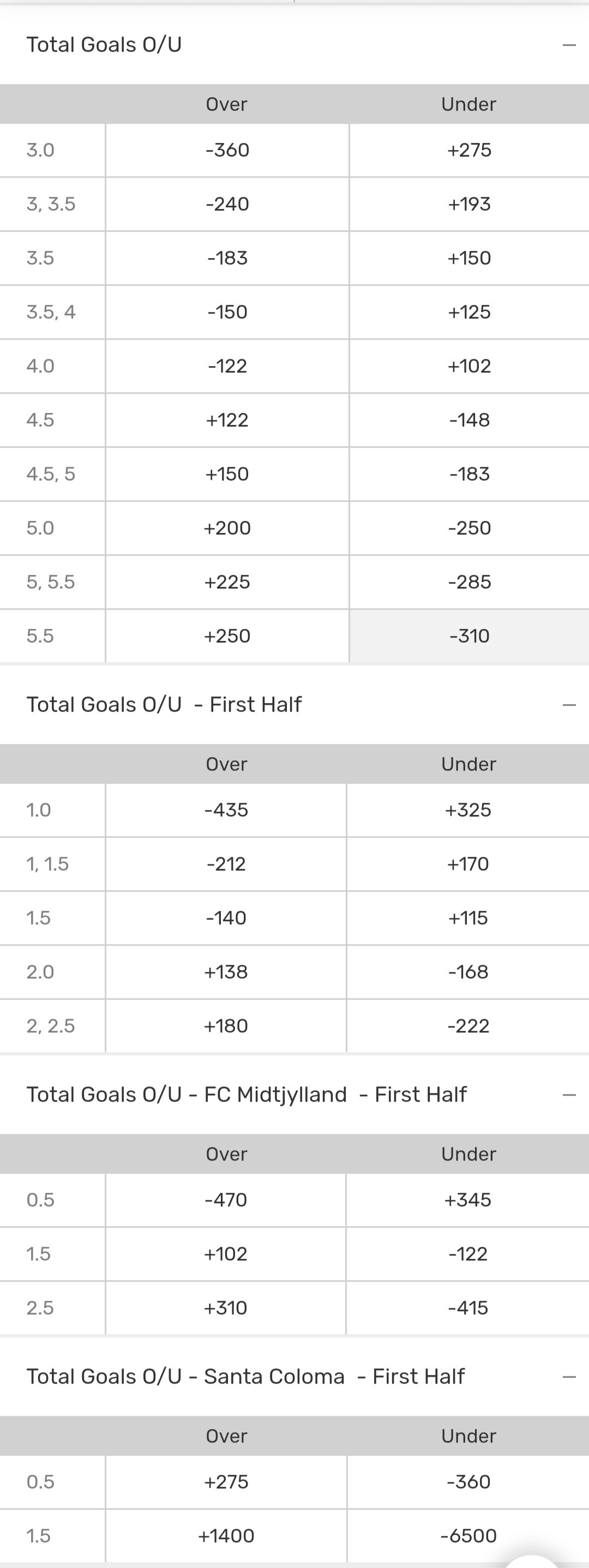The width and height of the screenshot is (589, 1568).
Task: Pick Over 3.5 total goals at -183
Action: pos(227,258)
